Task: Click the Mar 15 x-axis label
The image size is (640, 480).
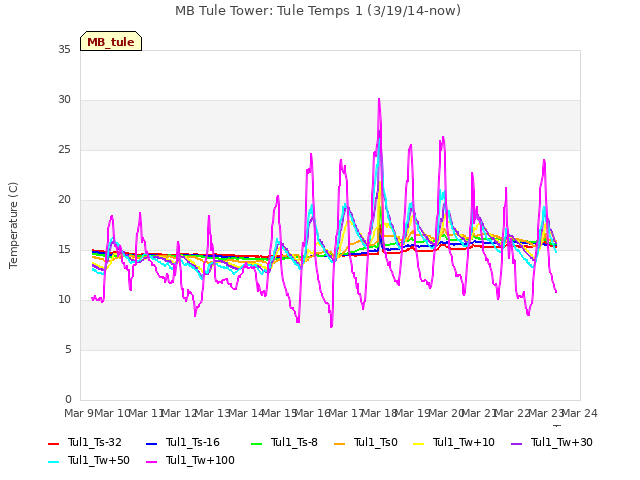Action: click(x=279, y=413)
